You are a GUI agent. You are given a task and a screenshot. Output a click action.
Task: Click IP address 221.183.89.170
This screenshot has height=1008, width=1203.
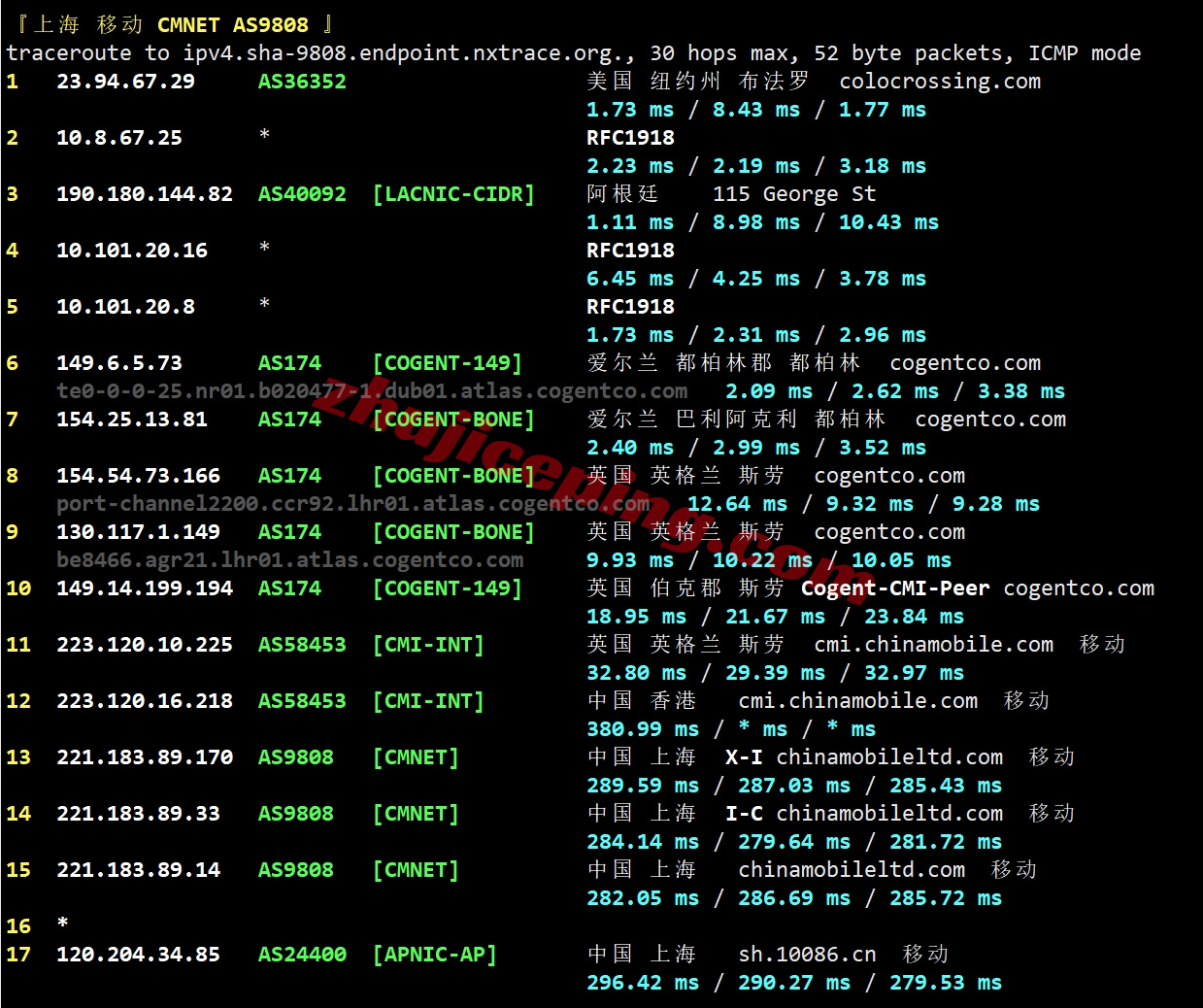point(145,757)
